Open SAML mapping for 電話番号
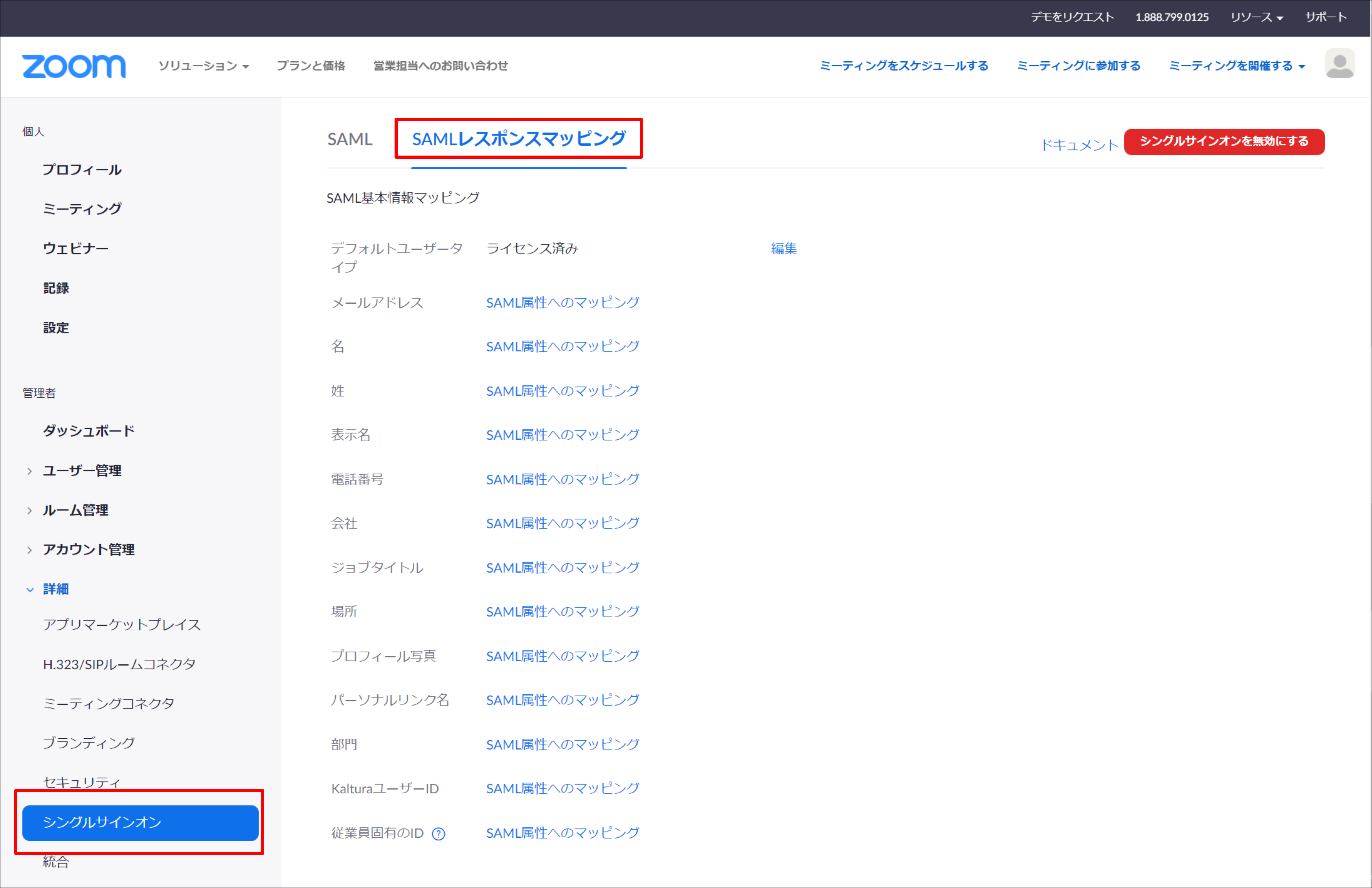The height and width of the screenshot is (888, 1372). pos(563,479)
